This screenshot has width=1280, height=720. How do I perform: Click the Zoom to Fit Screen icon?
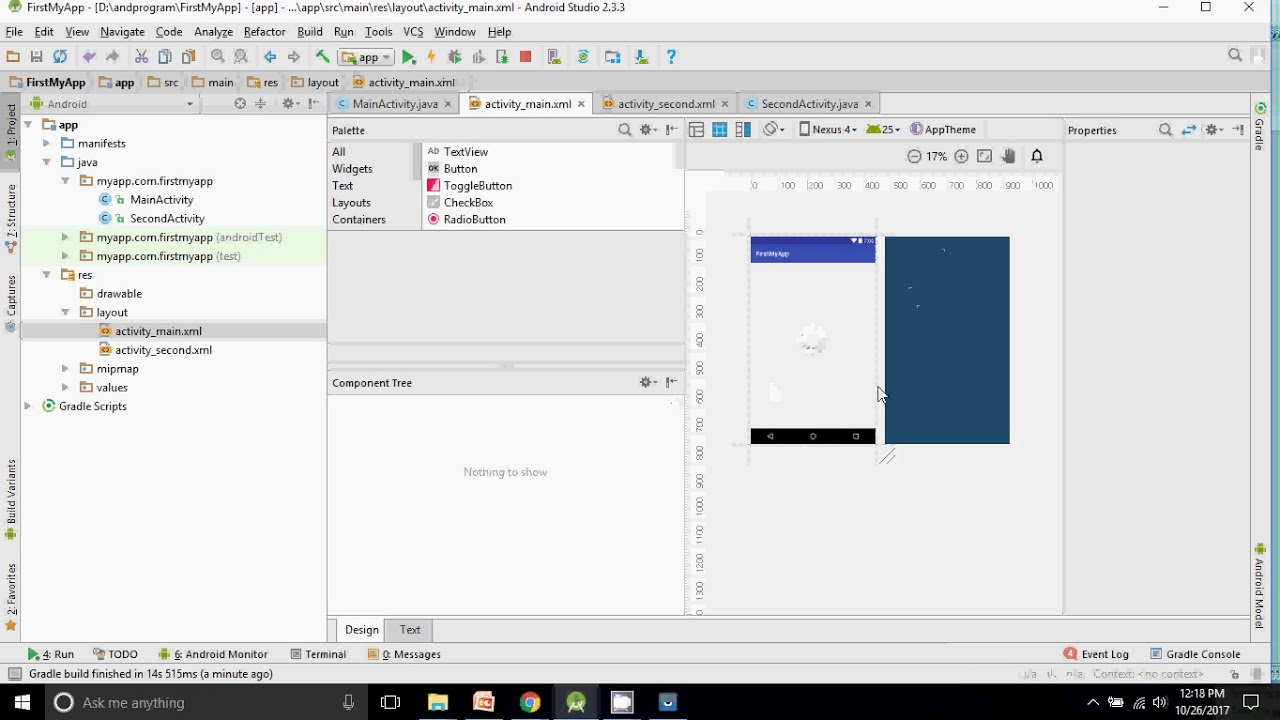tap(985, 156)
